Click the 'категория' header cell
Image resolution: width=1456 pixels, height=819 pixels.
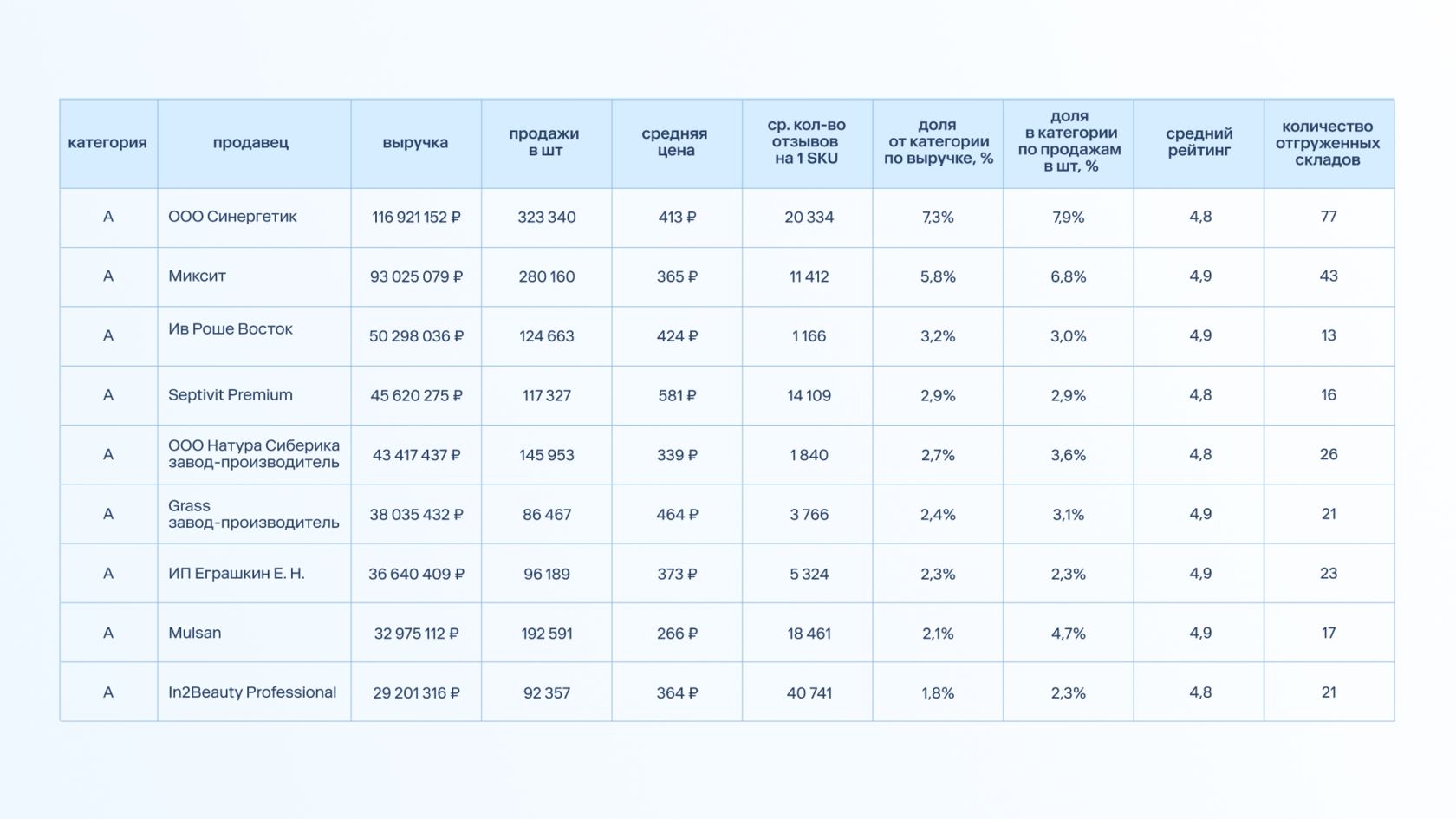tap(108, 143)
